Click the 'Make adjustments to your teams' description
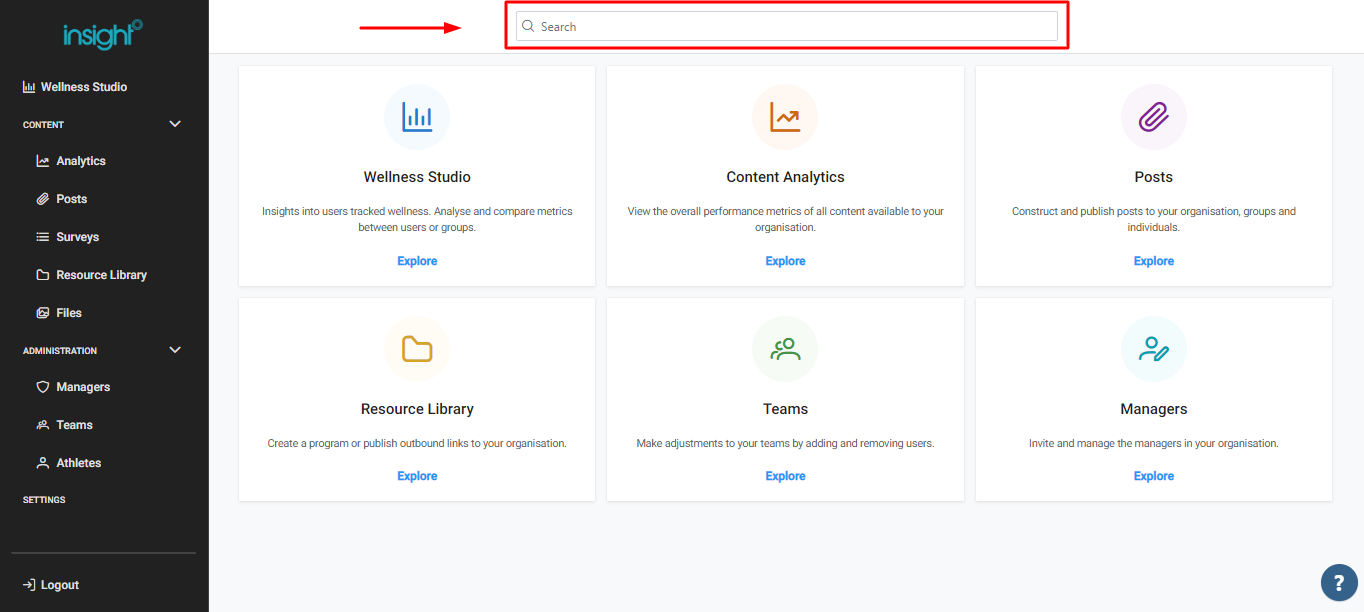Image resolution: width=1364 pixels, height=612 pixels. coord(785,443)
